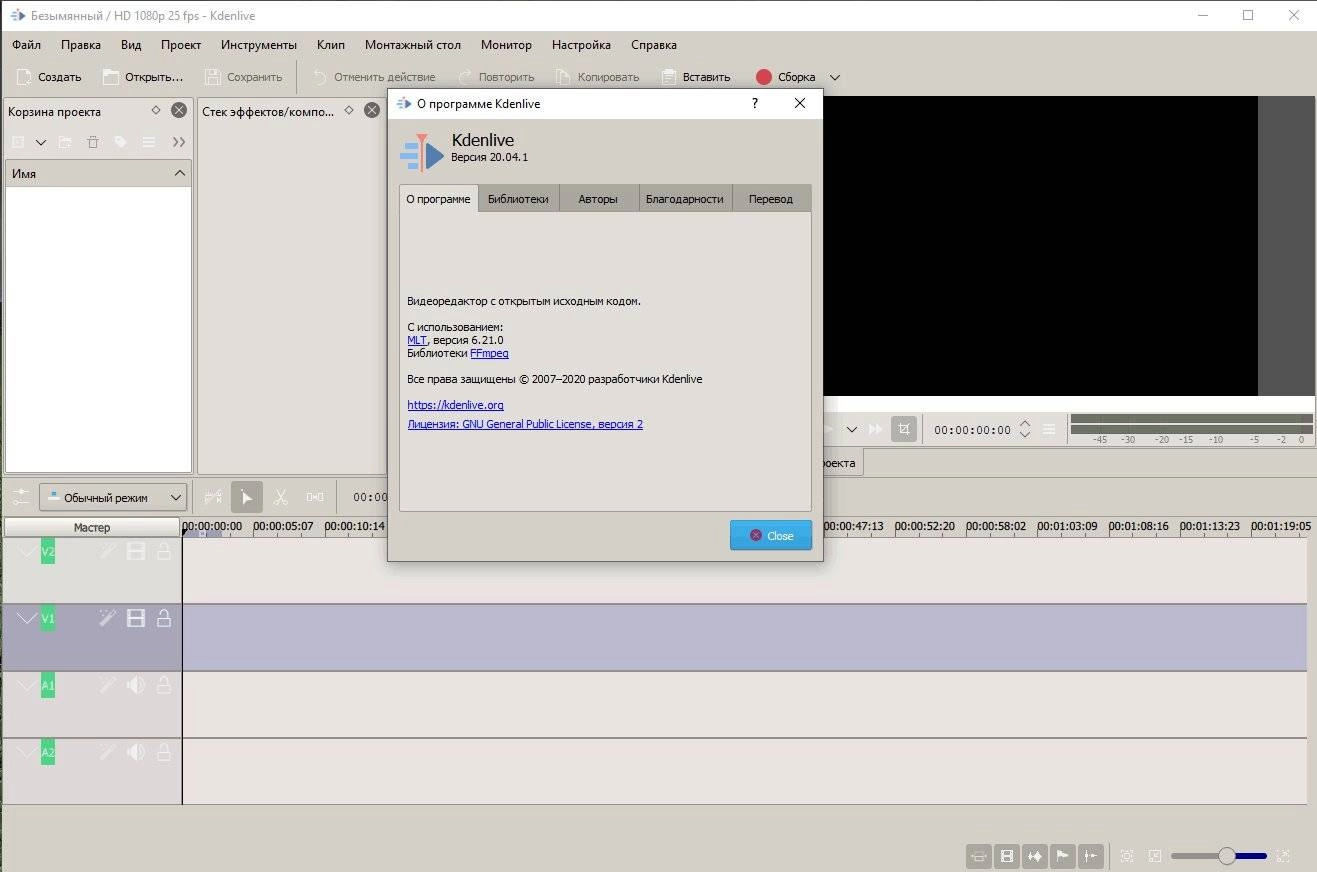1317x872 pixels.
Task: Toggle snap button in status bar
Action: [x=1091, y=856]
